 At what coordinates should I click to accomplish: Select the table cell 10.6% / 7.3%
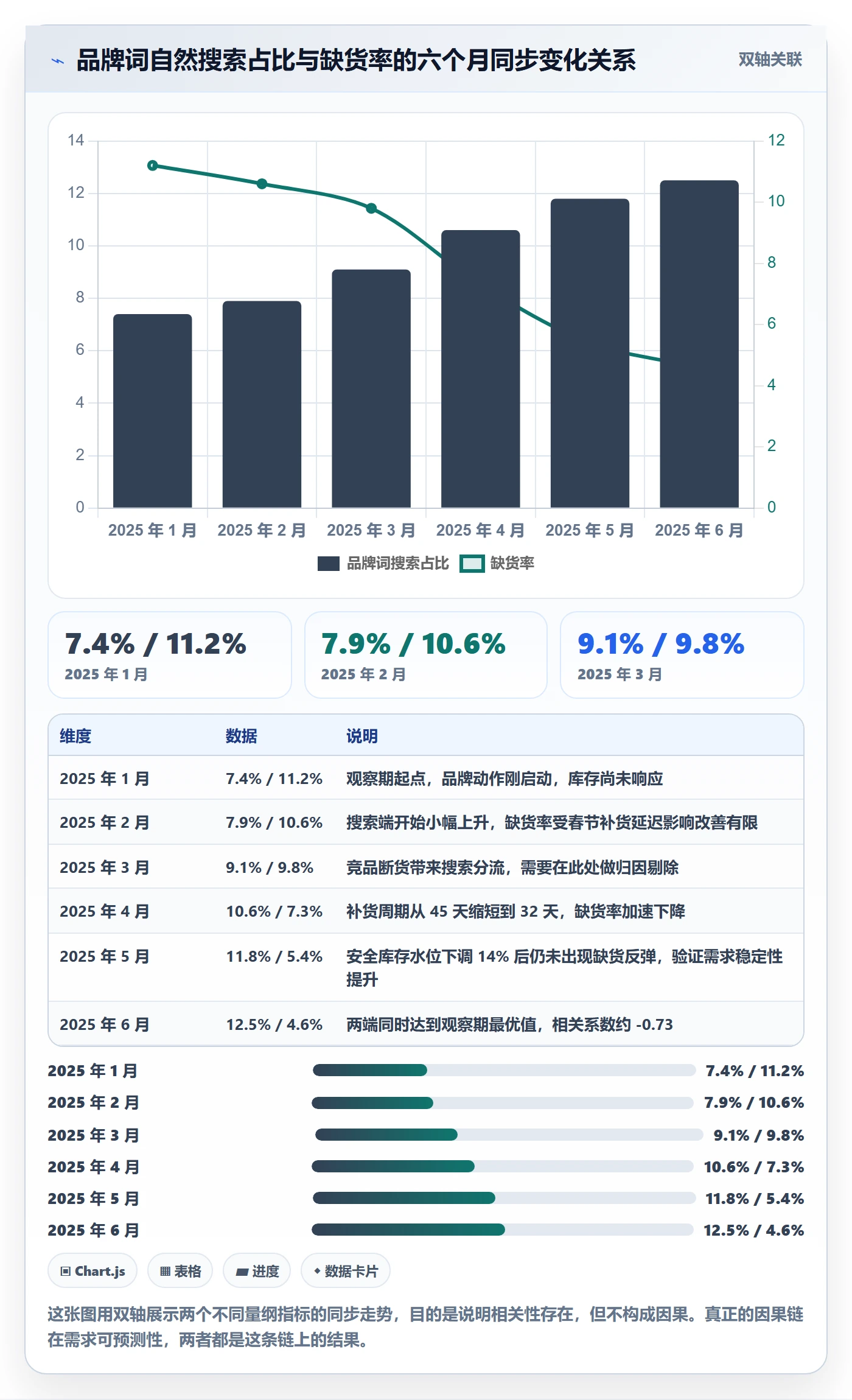coord(274,911)
